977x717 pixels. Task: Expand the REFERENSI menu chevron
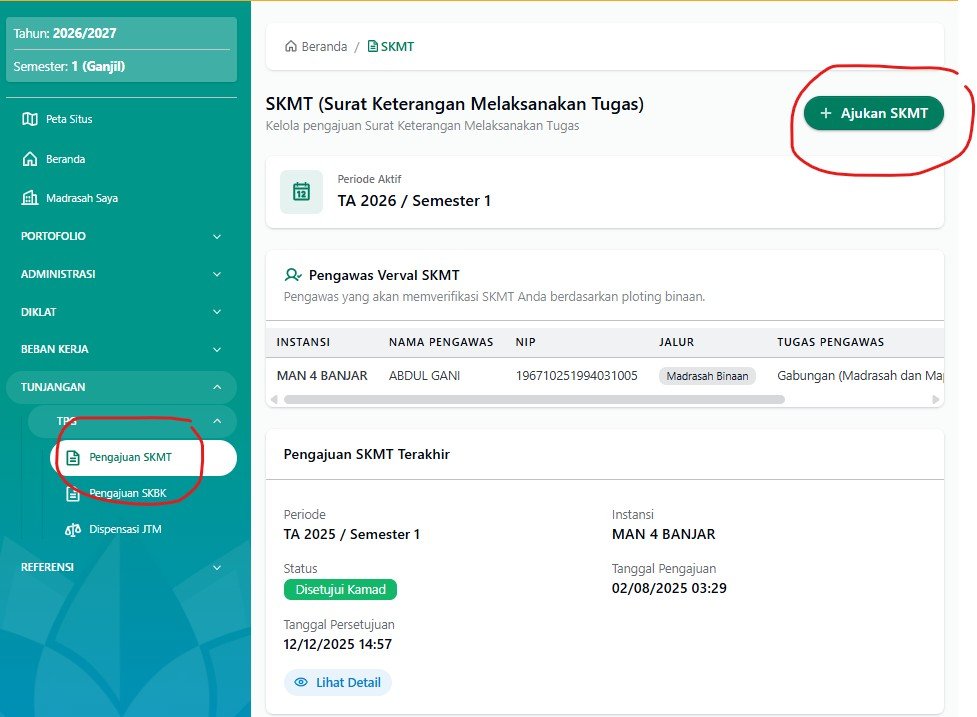(x=217, y=567)
